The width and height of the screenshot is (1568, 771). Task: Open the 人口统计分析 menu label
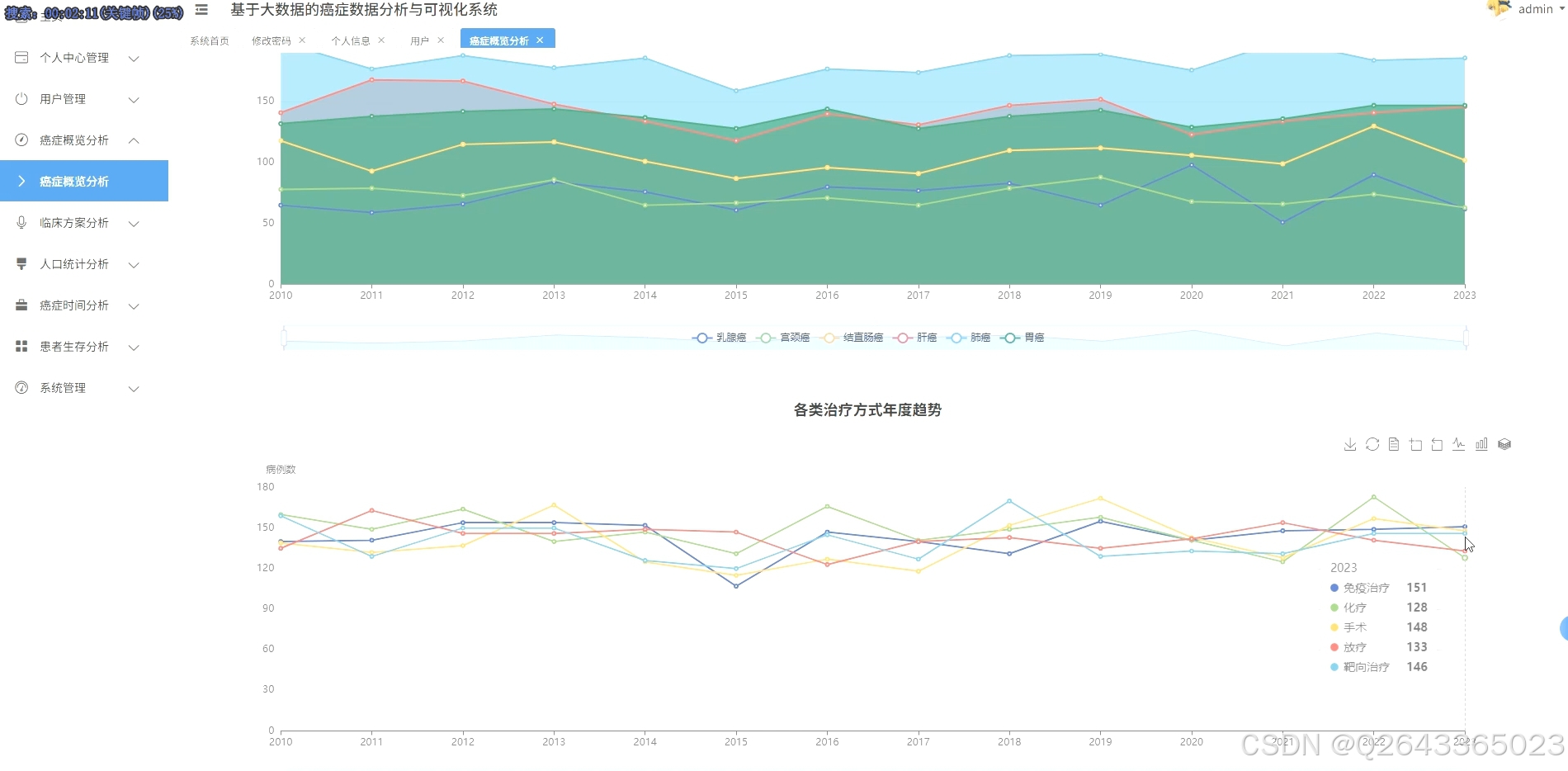(74, 264)
